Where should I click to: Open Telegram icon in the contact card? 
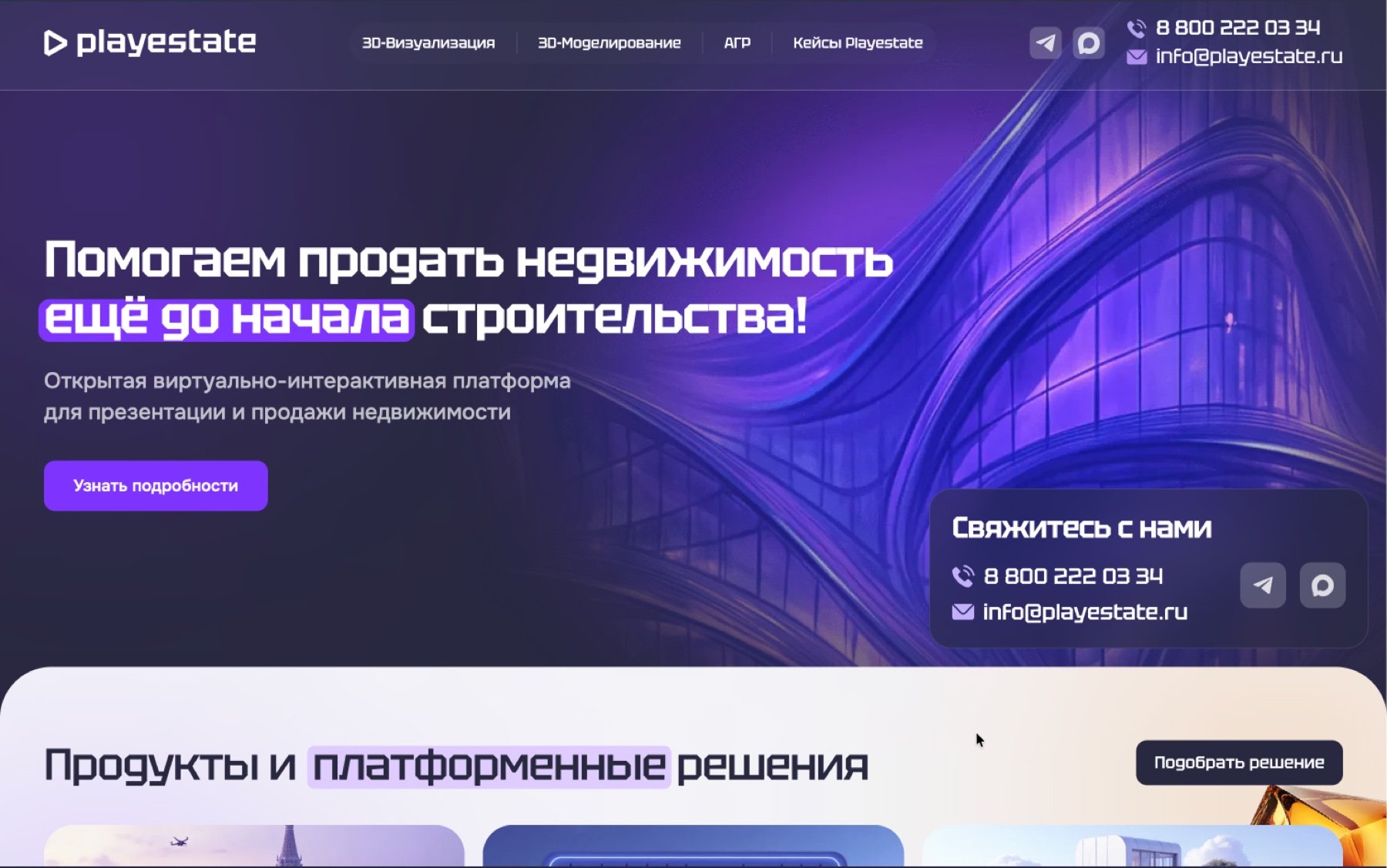[x=1263, y=585]
